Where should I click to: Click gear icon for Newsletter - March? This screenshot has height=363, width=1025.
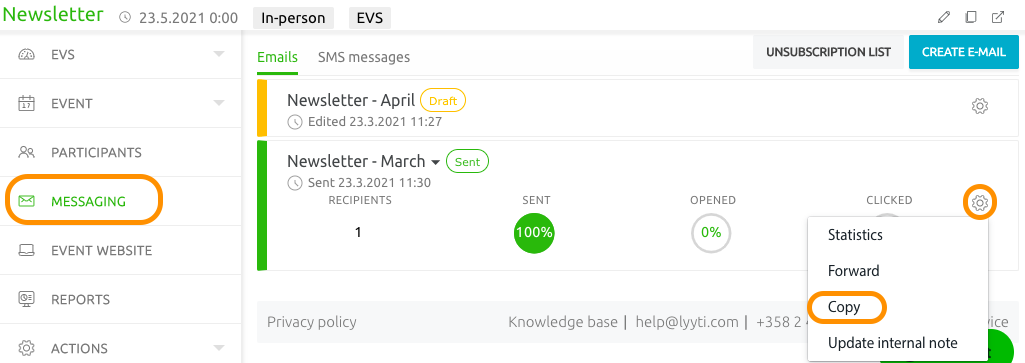click(x=979, y=203)
